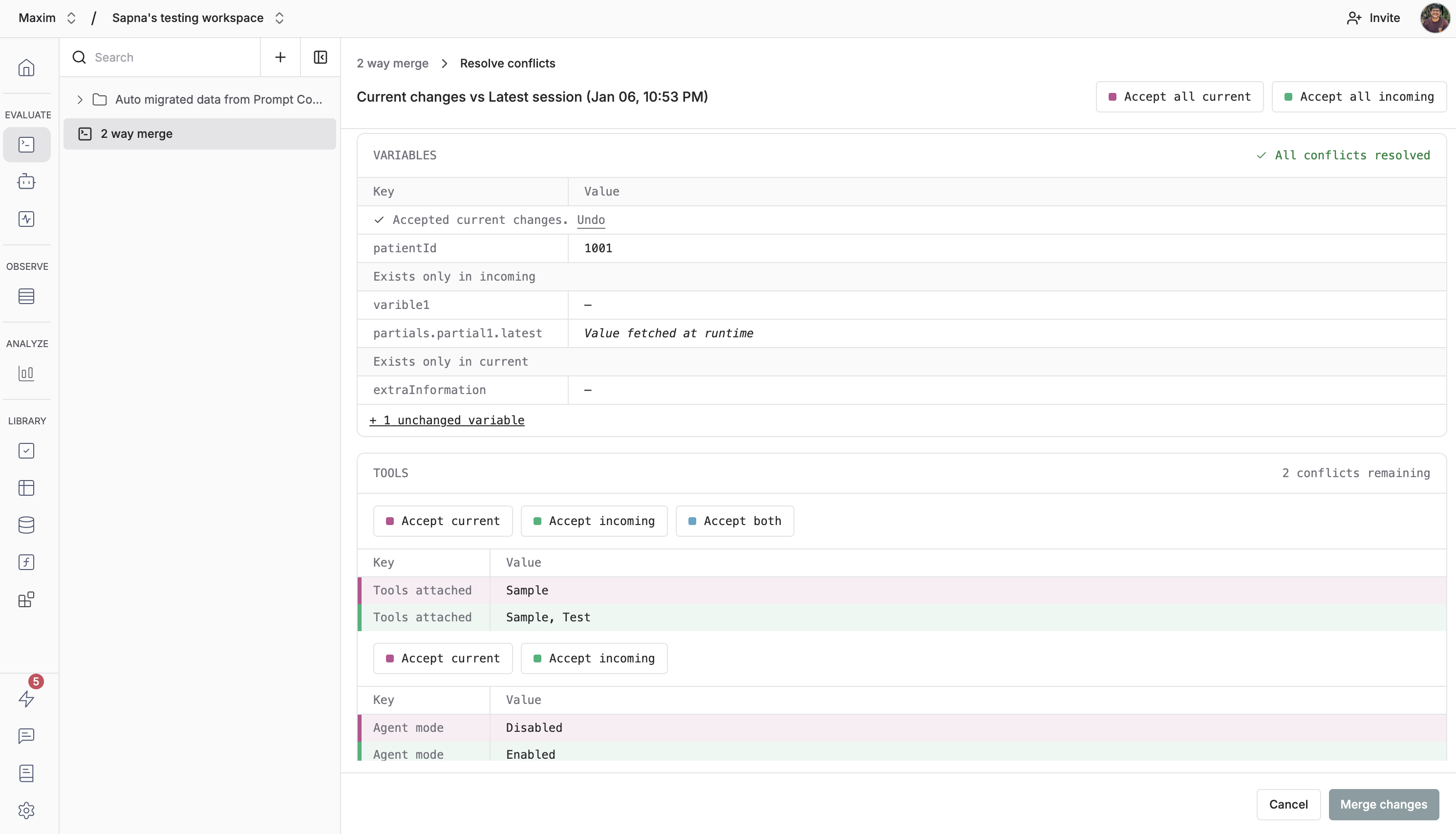Click Accept all incoming button
Viewport: 1456px width, 834px height.
click(x=1359, y=97)
